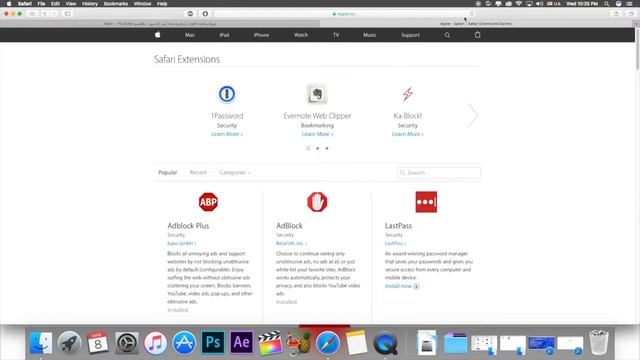Open the View menu
The height and width of the screenshot is (360, 640).
71,4
